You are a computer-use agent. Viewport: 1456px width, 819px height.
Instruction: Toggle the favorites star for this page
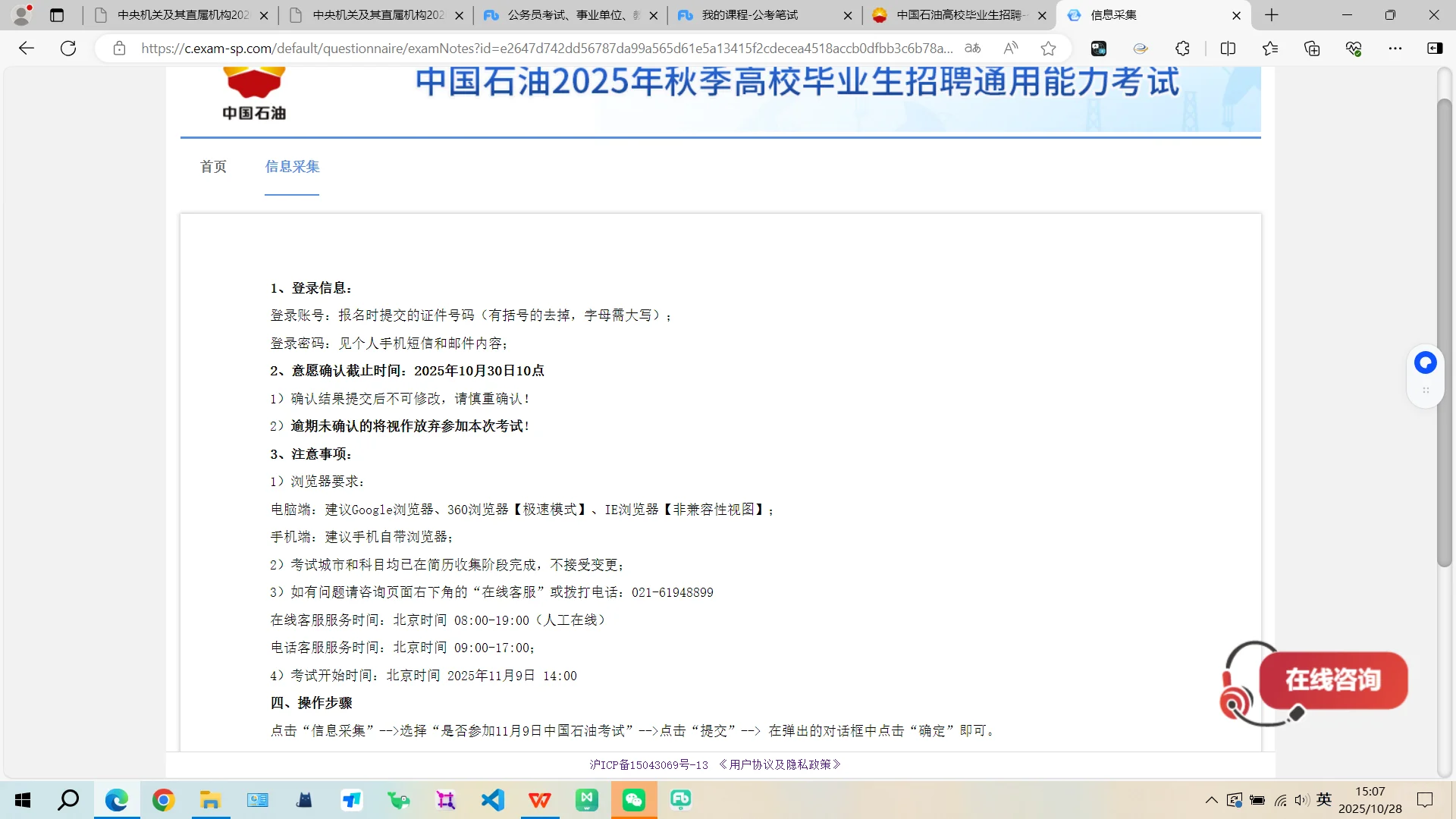[1048, 48]
